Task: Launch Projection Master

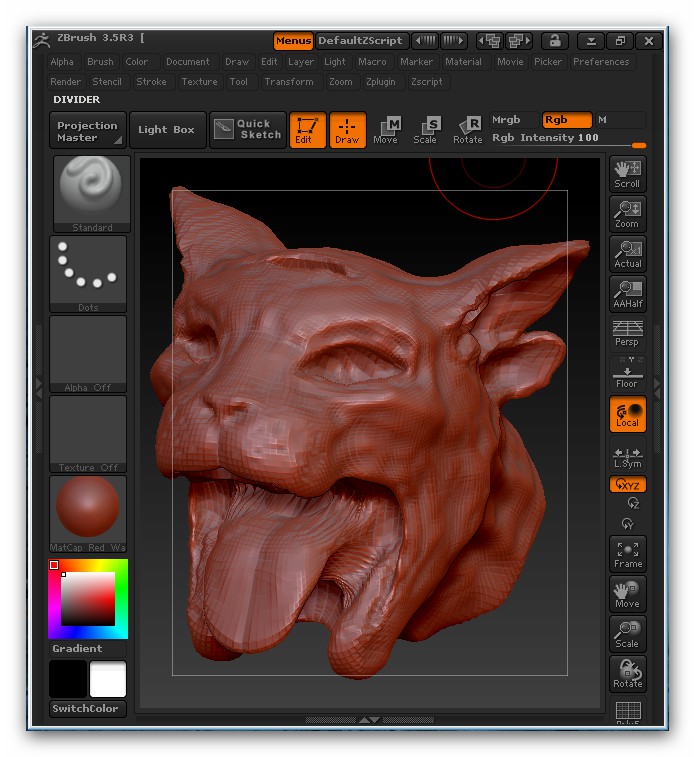Action: [88, 130]
